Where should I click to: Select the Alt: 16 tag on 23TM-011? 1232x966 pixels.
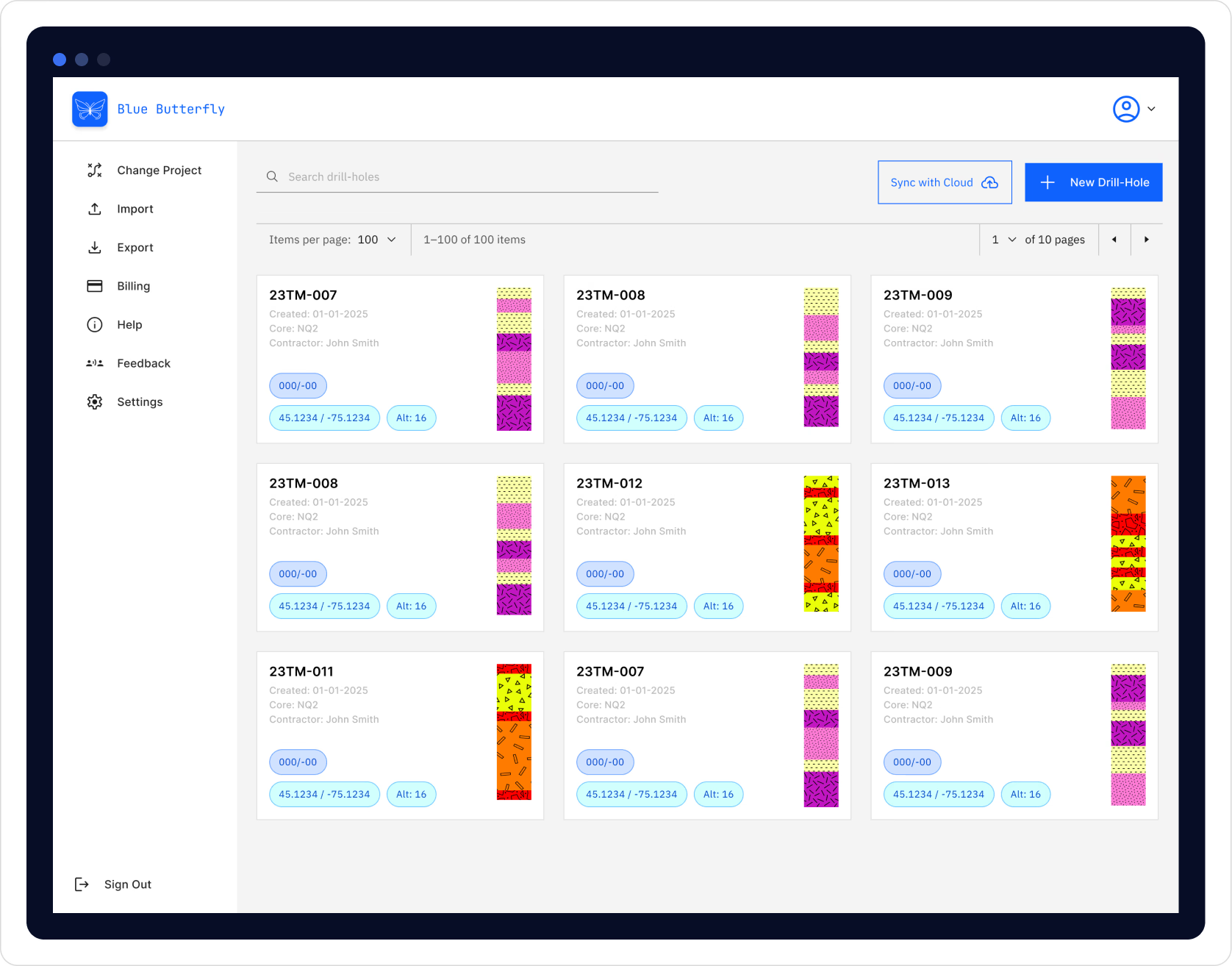pyautogui.click(x=411, y=794)
